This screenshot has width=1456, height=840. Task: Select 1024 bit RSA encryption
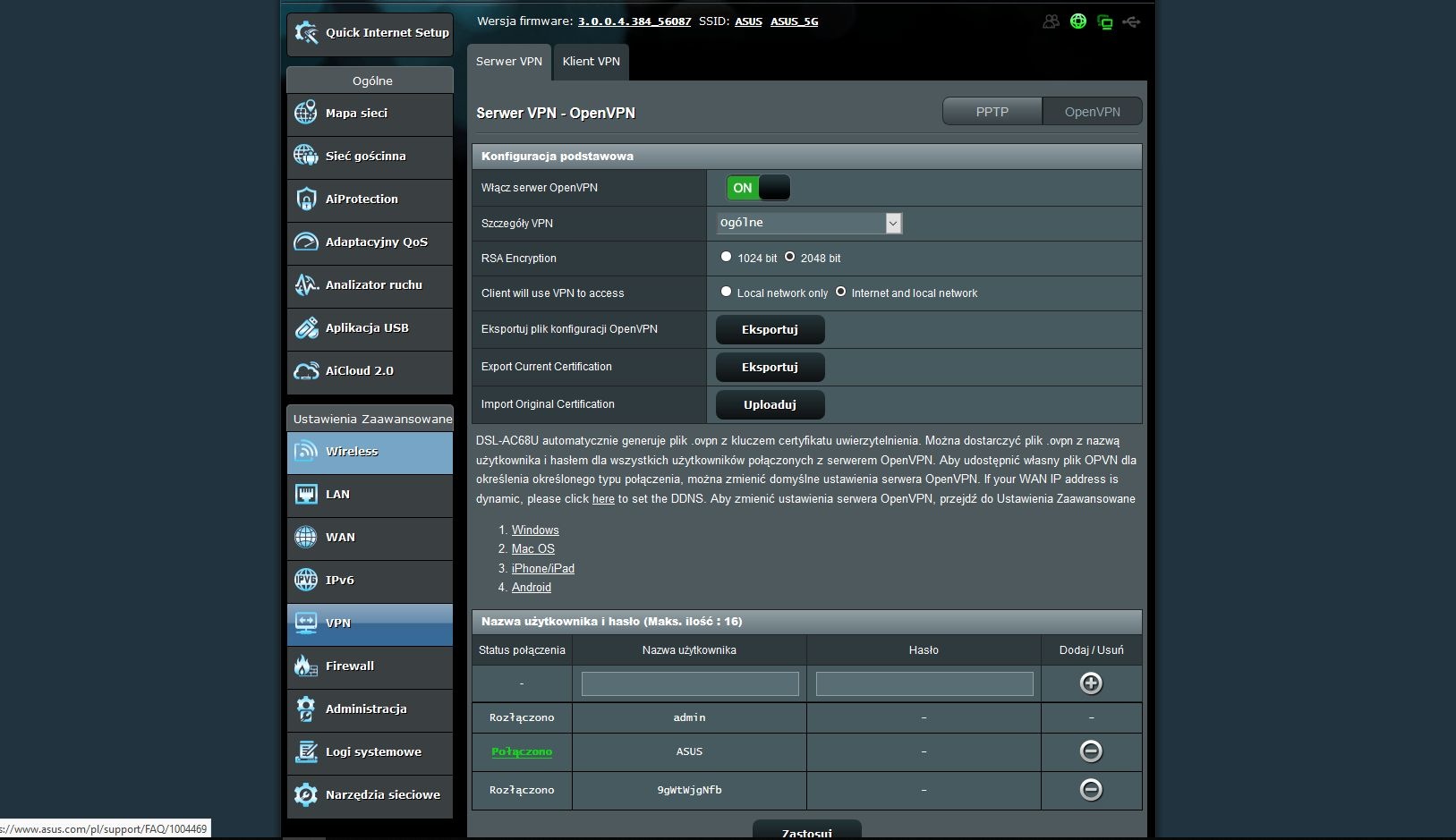tap(727, 257)
